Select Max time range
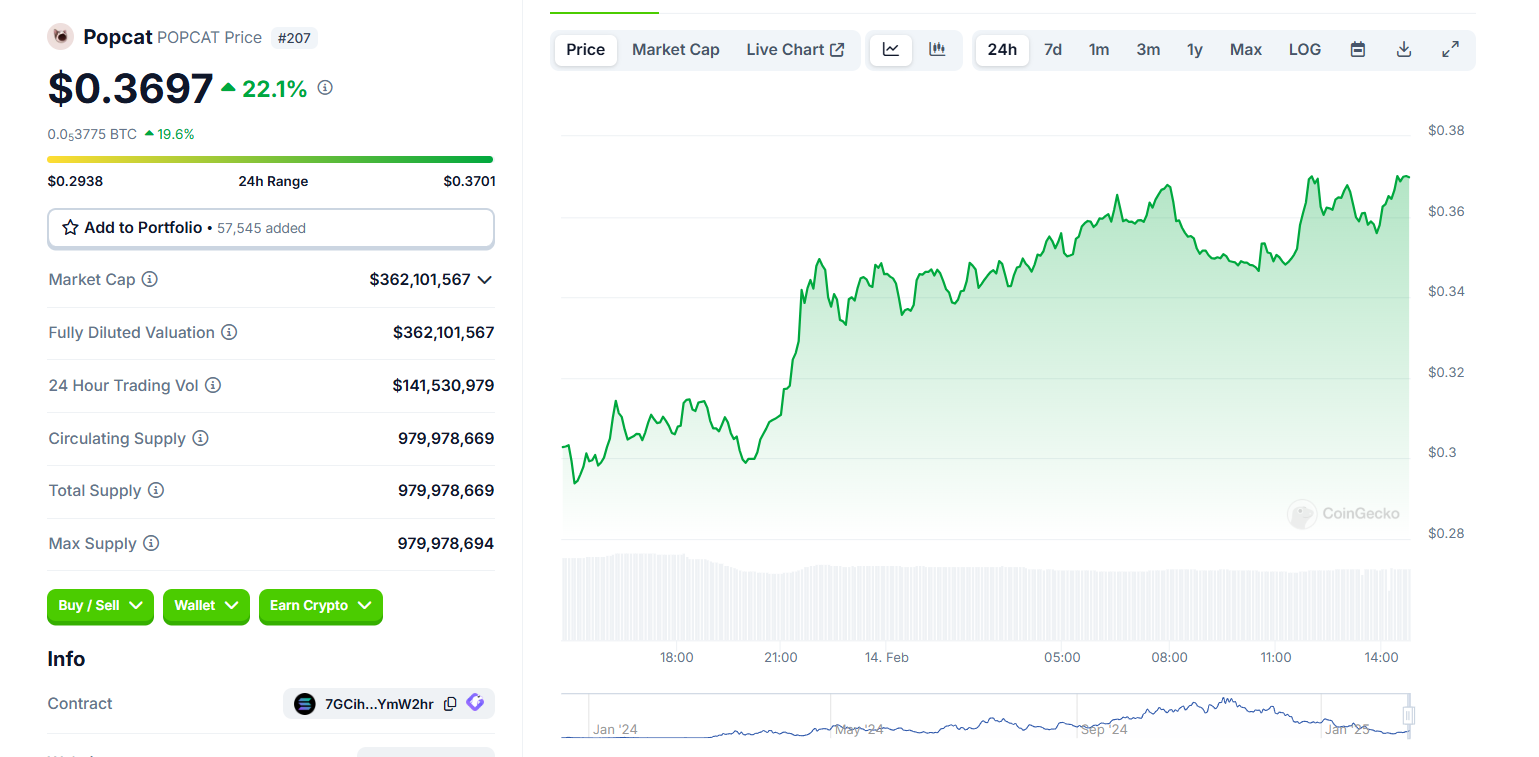This screenshot has width=1539, height=757. point(1246,50)
